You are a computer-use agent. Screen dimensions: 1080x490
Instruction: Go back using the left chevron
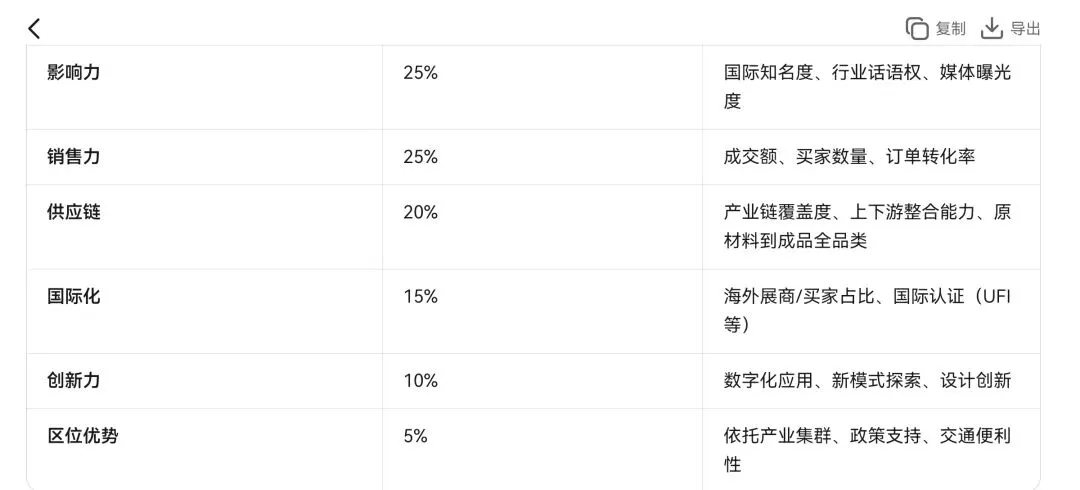[x=34, y=28]
